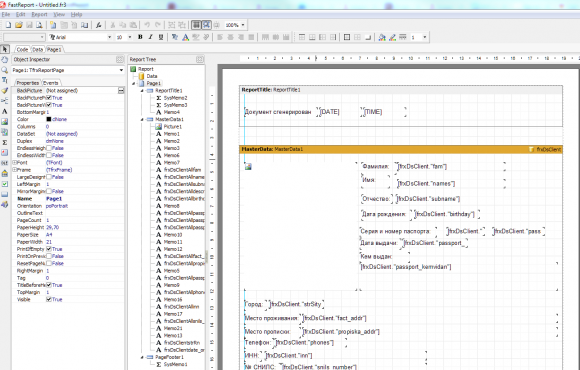
Task: Switch to the Events tab
Action: tap(50, 83)
